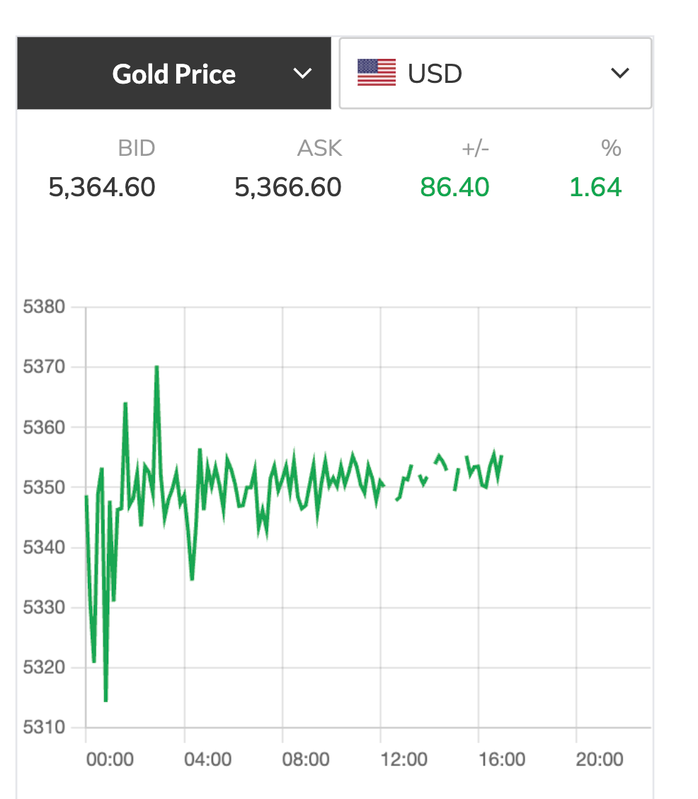Image resolution: width=698 pixels, height=799 pixels.
Task: Click the chevron beside Gold Price
Action: (x=302, y=74)
